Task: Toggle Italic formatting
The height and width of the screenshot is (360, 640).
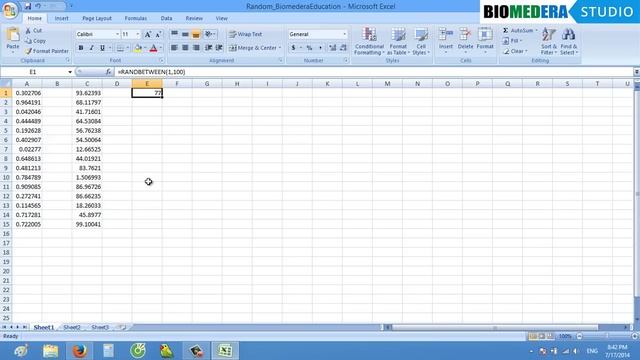Action: point(91,48)
